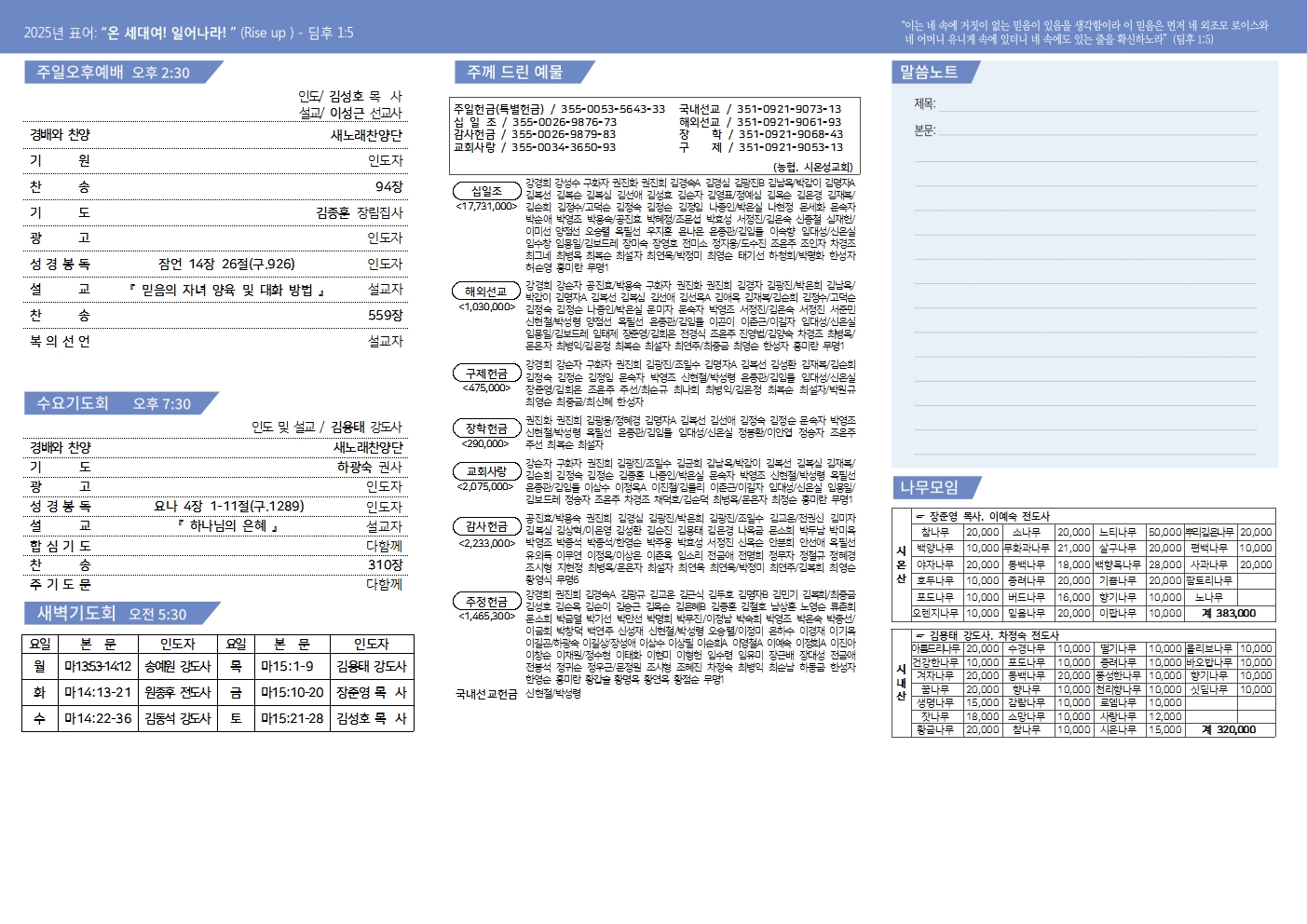Click the 감사헌금 oval label

(x=486, y=526)
